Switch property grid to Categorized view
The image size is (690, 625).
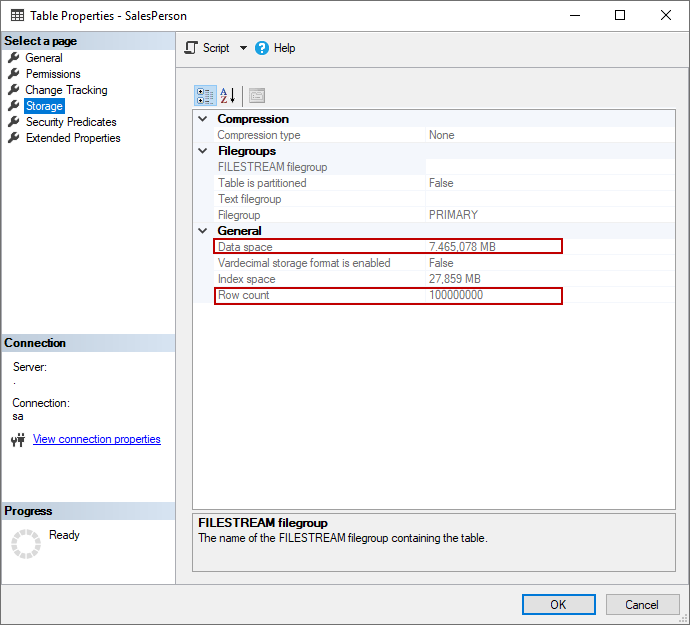coord(205,96)
